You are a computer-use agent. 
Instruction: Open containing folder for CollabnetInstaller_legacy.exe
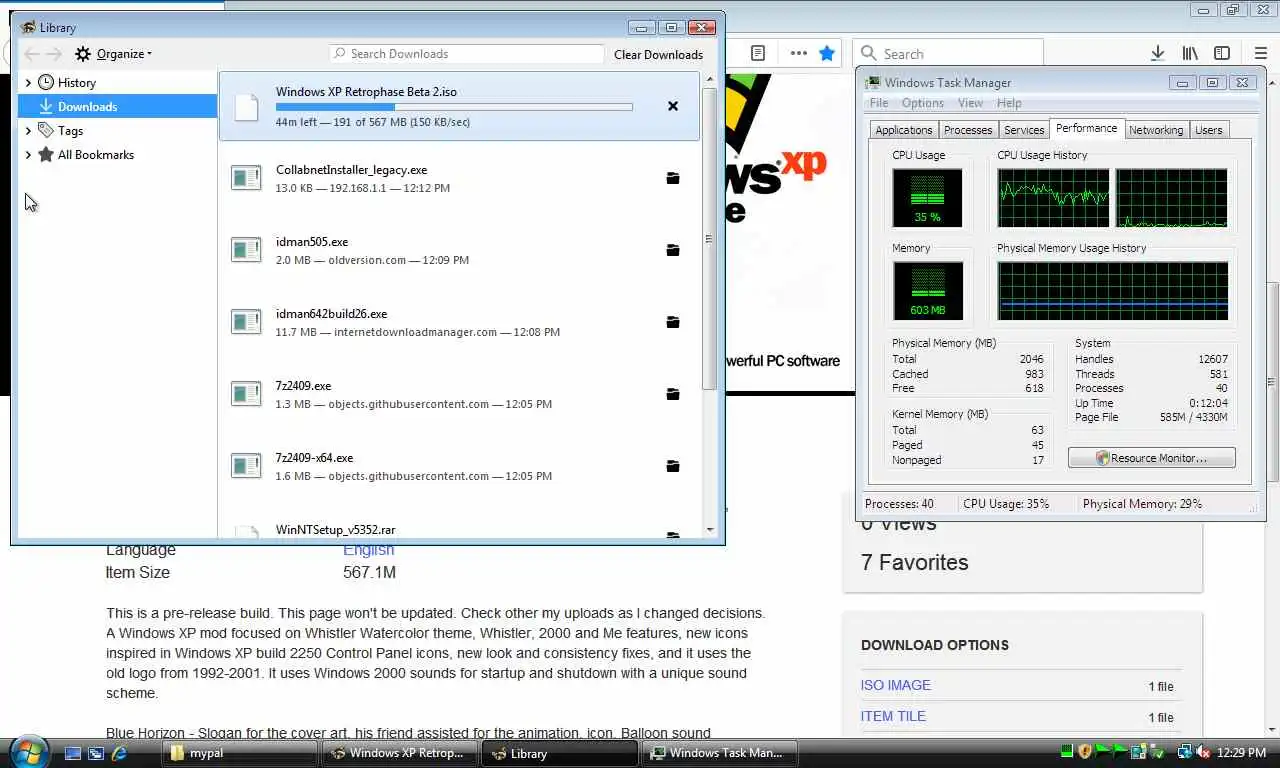point(673,178)
